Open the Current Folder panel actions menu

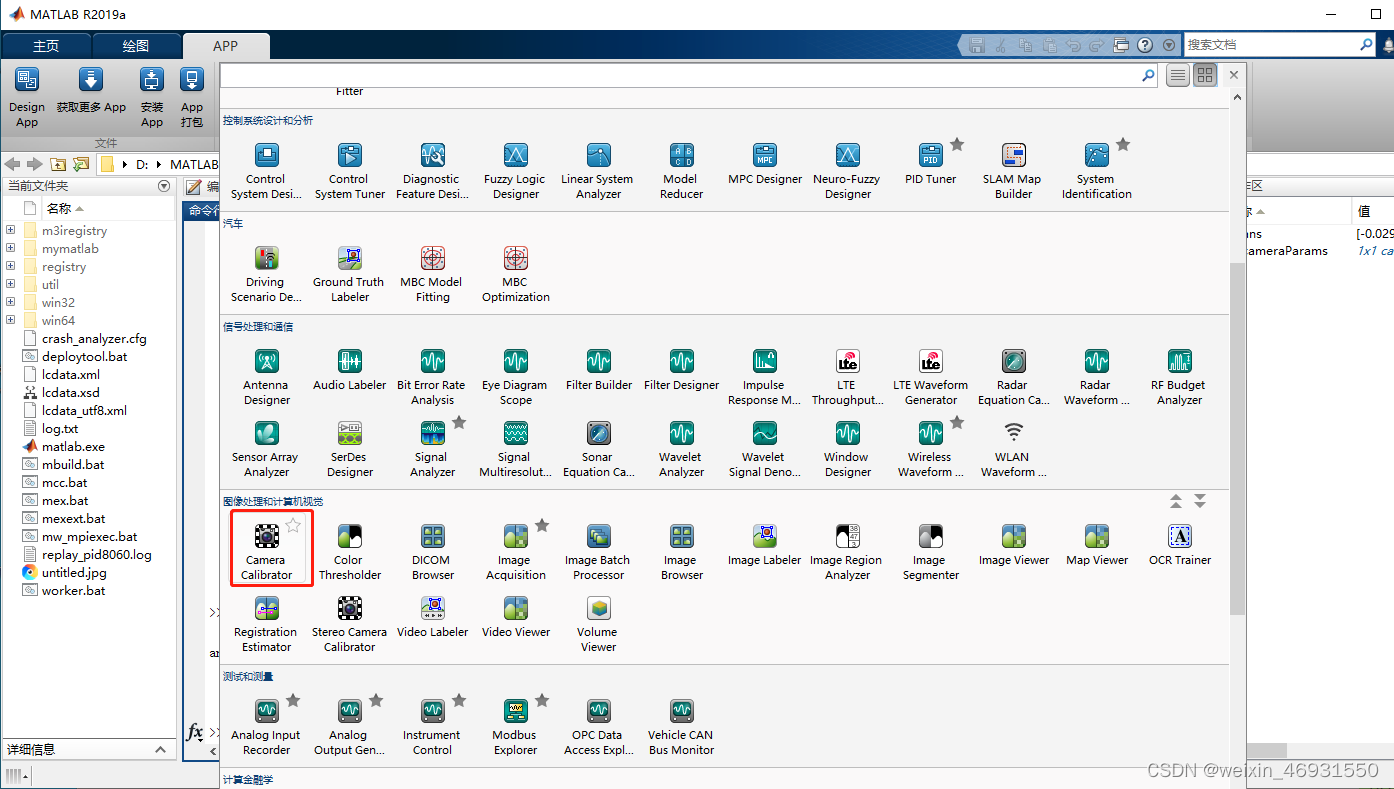tap(164, 186)
